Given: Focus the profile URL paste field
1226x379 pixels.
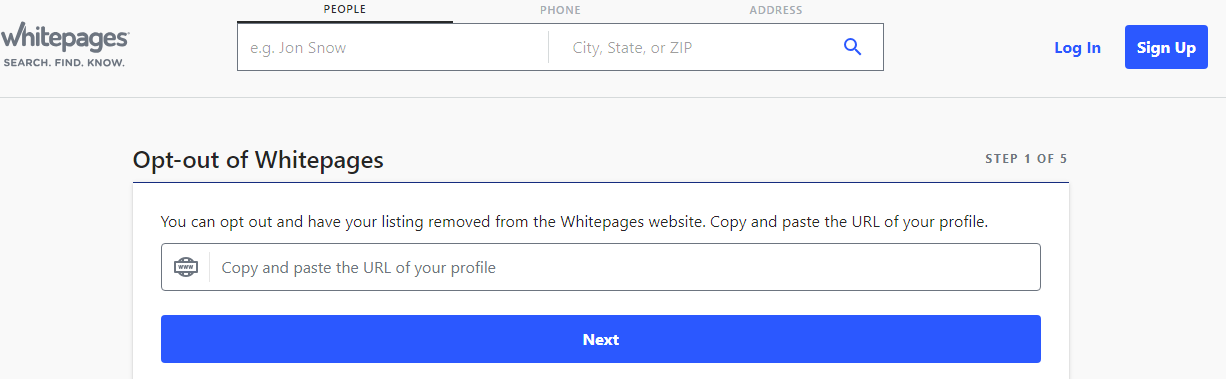Looking at the screenshot, I should [601, 267].
